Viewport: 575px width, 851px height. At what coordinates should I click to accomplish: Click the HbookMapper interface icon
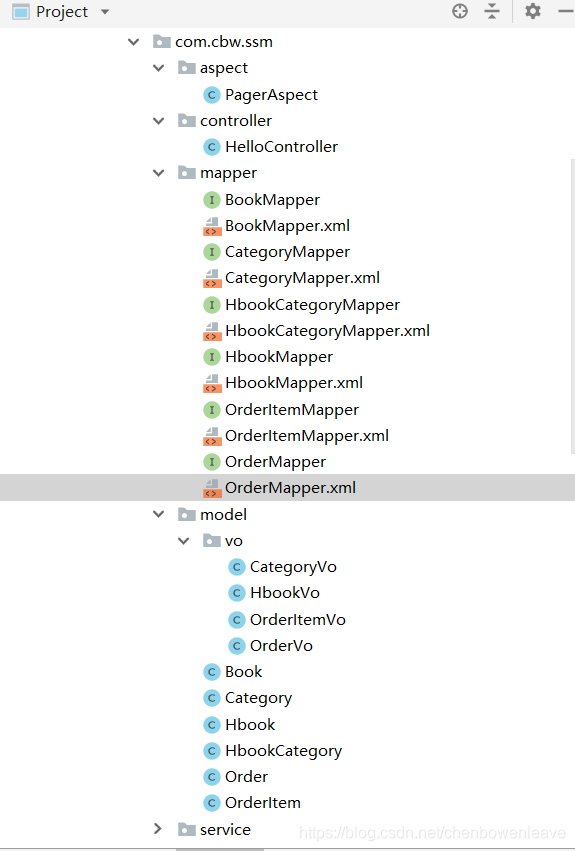(211, 357)
